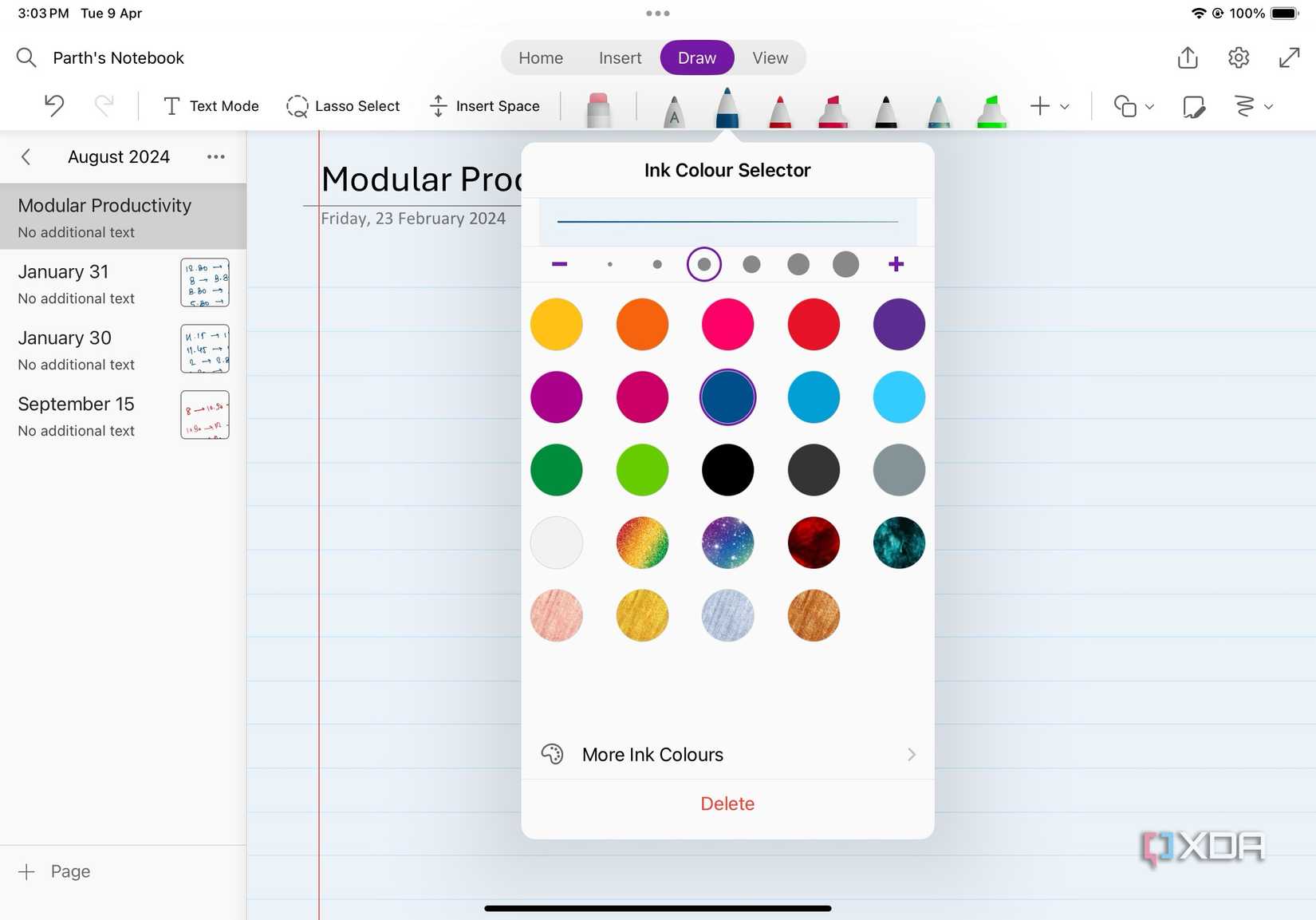1316x920 pixels.
Task: Open the sticky note with pen tool
Action: [x=1194, y=107]
